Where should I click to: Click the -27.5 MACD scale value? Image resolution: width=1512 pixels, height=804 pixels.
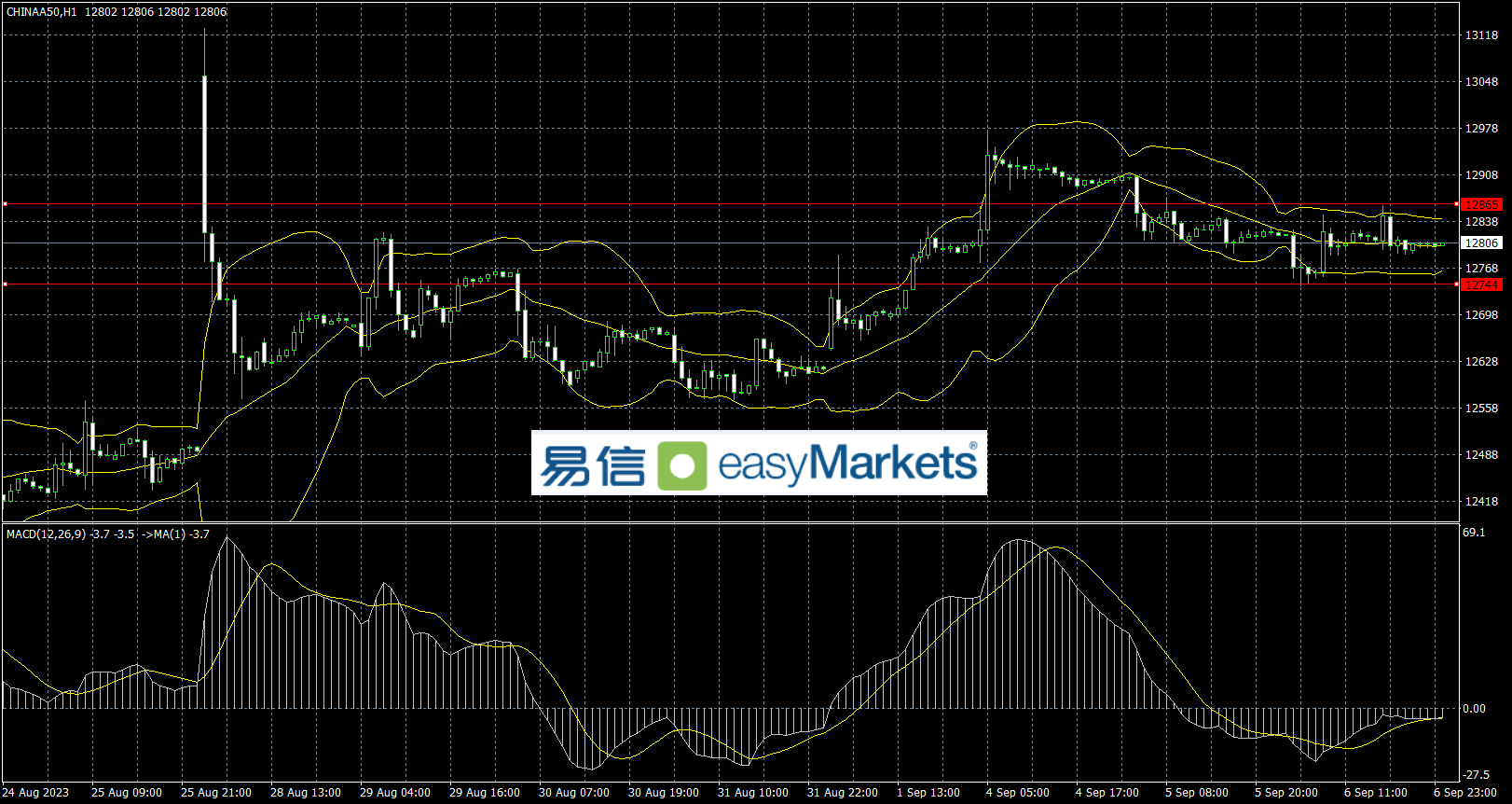click(x=1476, y=775)
